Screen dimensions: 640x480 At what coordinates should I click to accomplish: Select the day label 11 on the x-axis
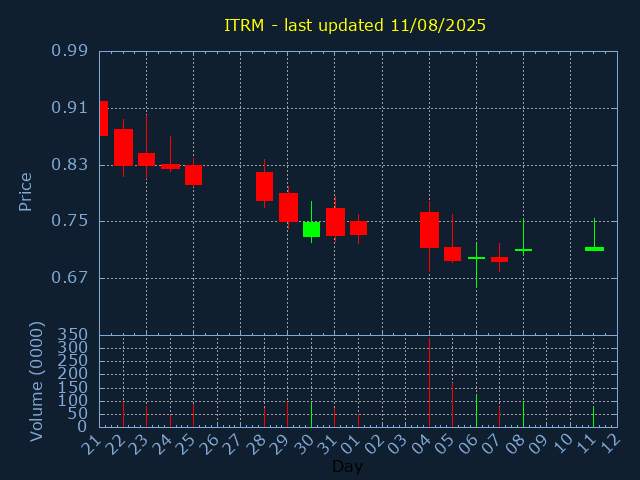(586, 444)
